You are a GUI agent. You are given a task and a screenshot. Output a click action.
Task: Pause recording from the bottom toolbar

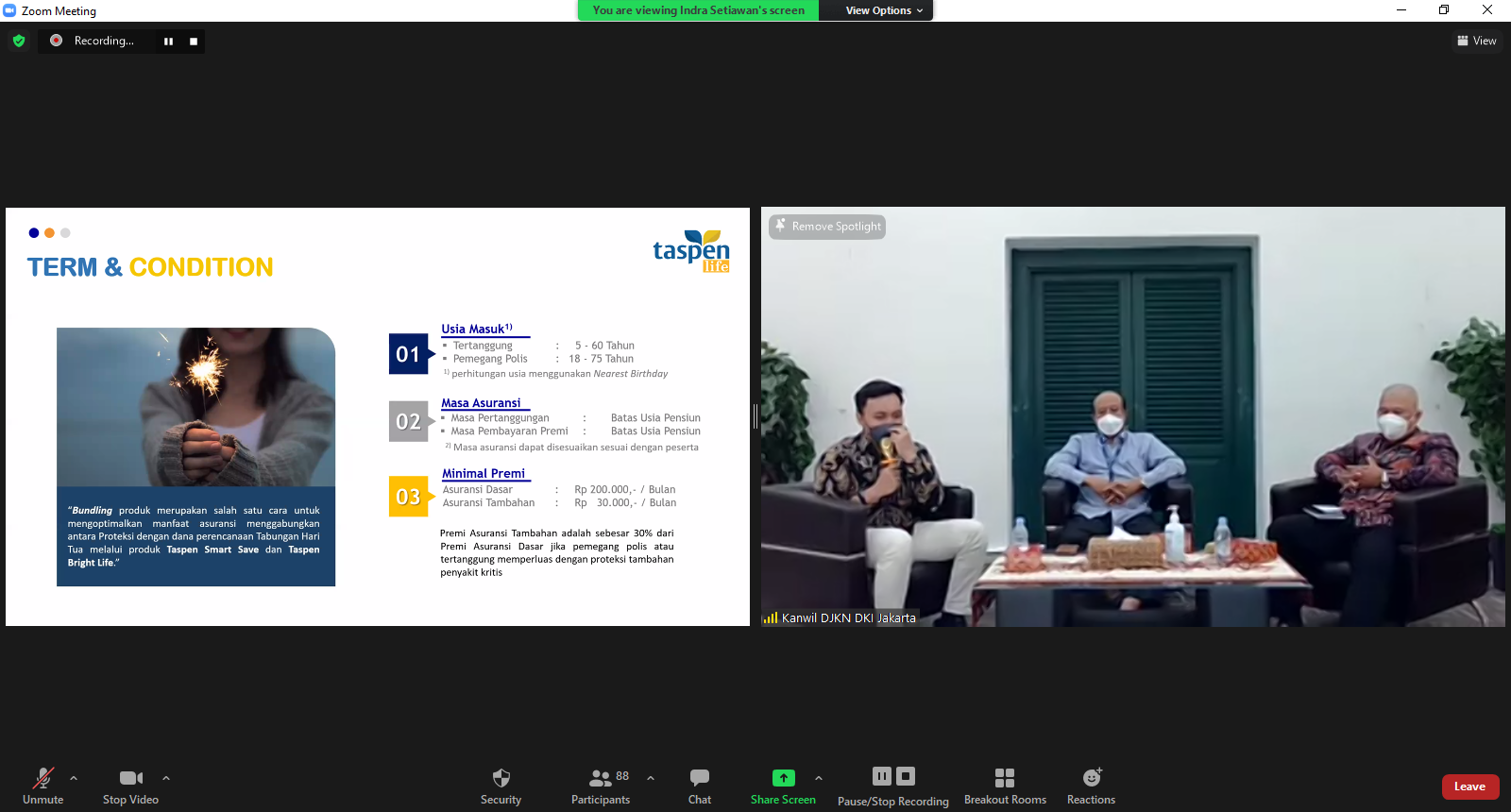[x=881, y=776]
